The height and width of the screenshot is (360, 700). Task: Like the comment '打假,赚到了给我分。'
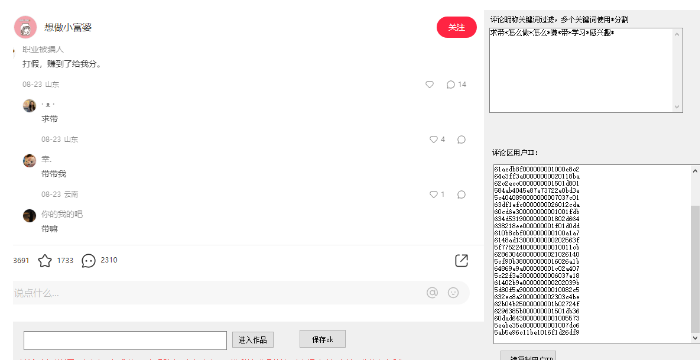429,84
